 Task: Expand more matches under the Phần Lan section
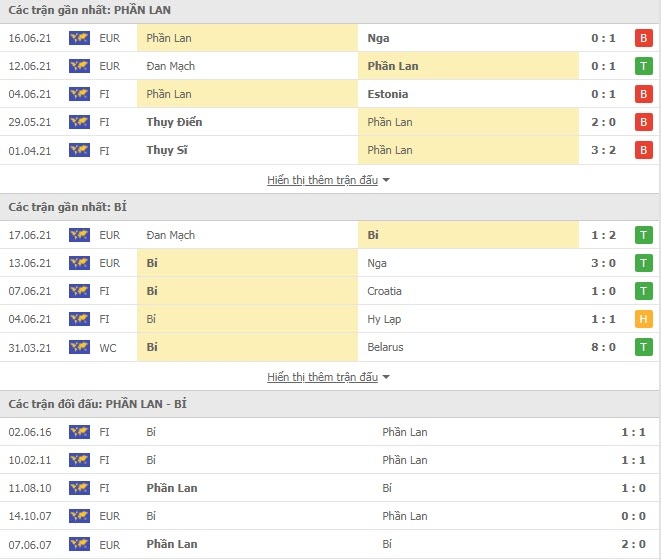322,180
